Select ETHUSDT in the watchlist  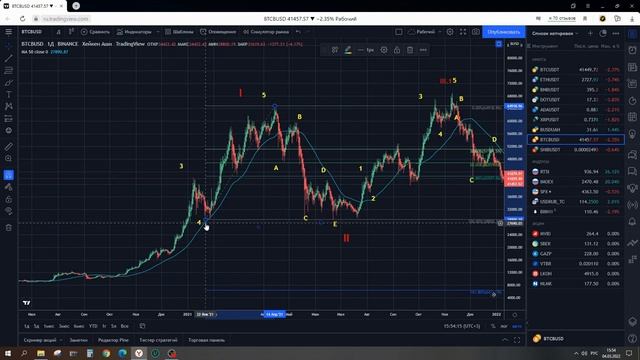576,80
